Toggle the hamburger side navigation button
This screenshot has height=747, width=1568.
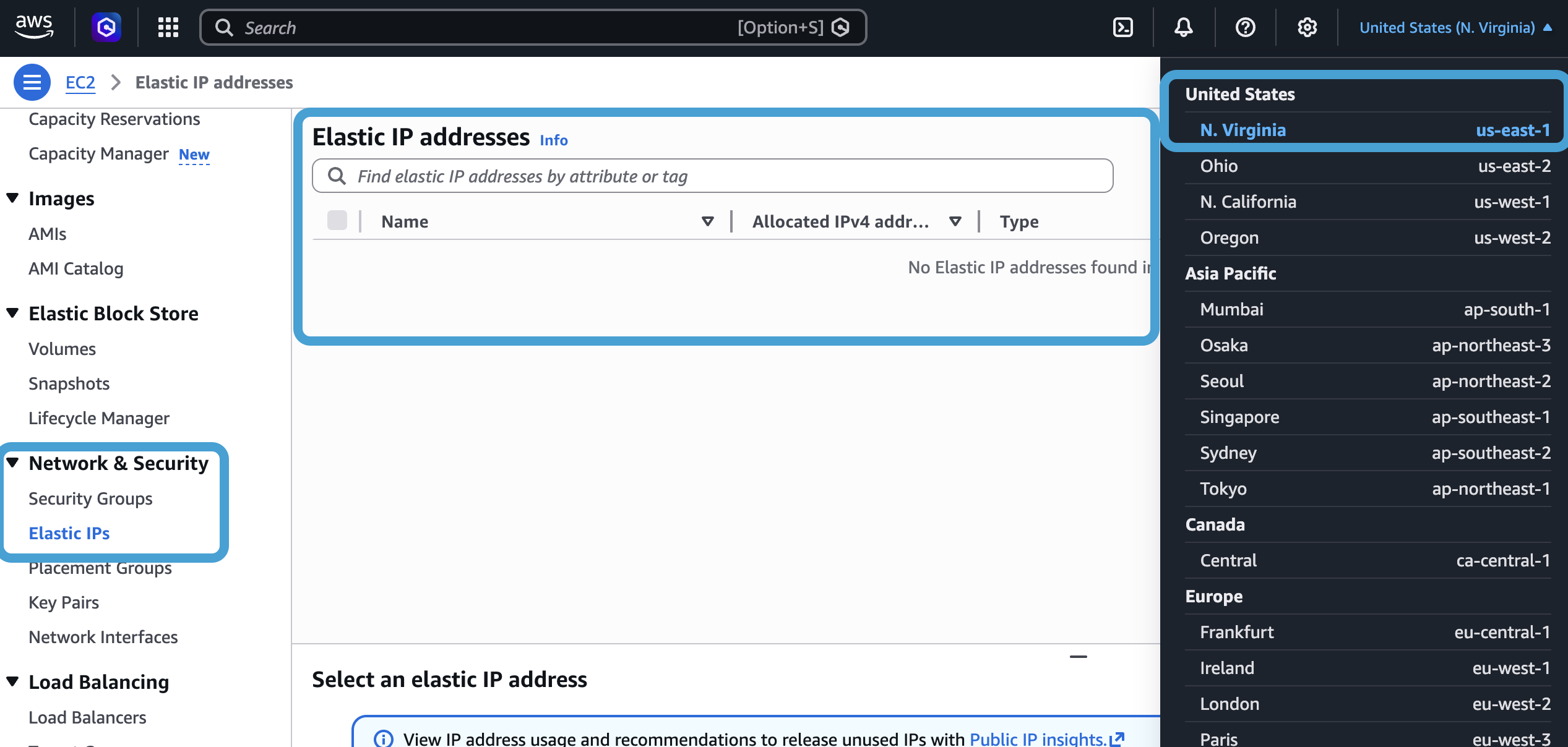coord(32,82)
